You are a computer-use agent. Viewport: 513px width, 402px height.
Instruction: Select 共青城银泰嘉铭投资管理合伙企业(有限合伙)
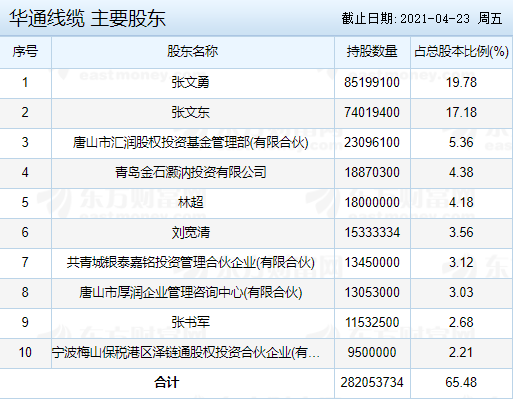pyautogui.click(x=190, y=262)
